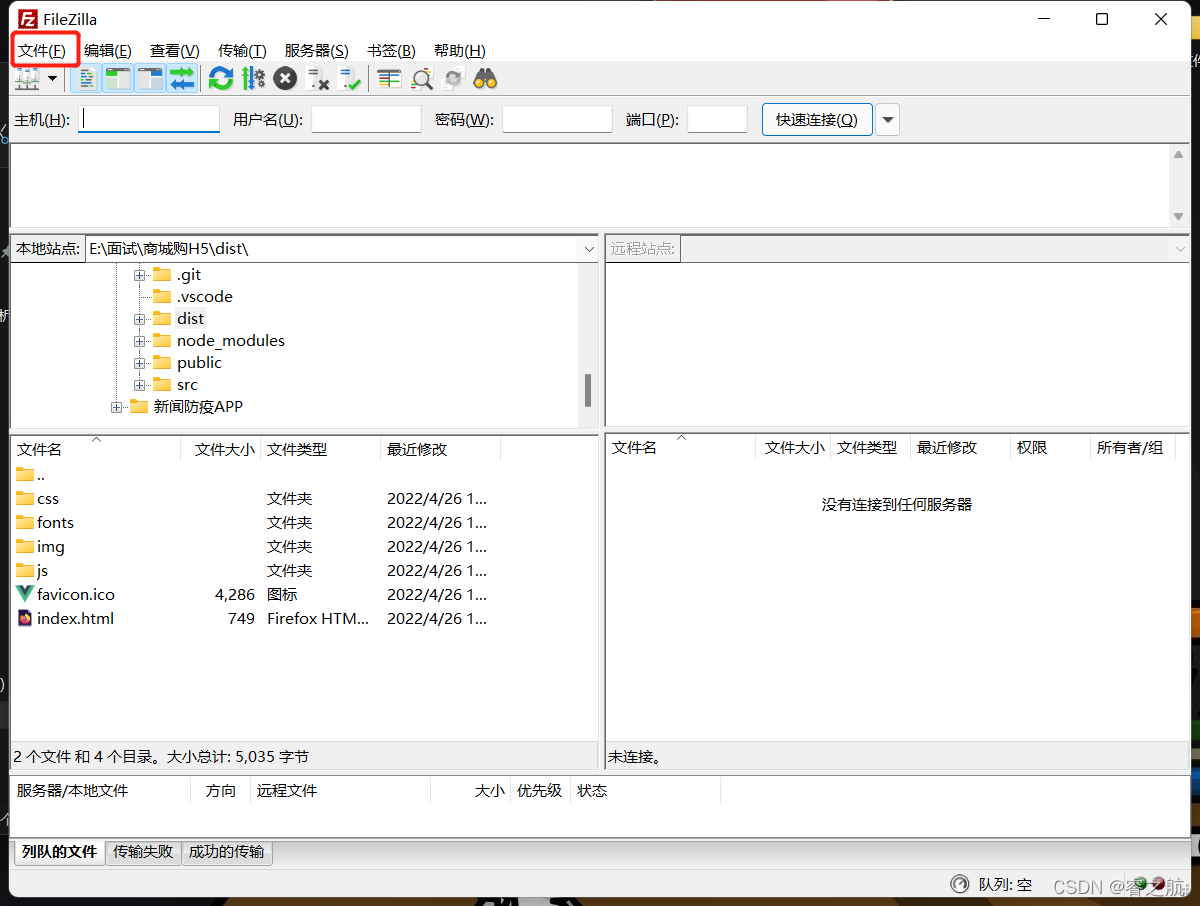Toggle synchronized browsing
The height and width of the screenshot is (906, 1200).
[453, 79]
